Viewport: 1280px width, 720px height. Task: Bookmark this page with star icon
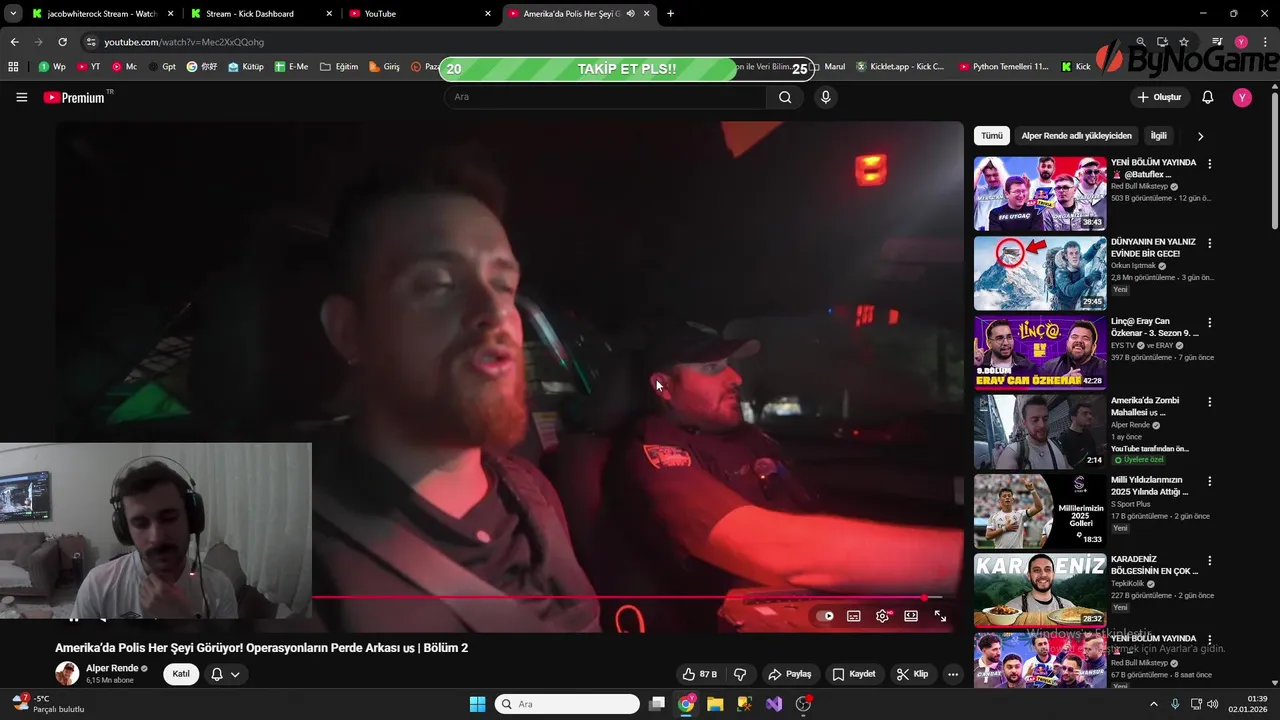tap(1184, 42)
